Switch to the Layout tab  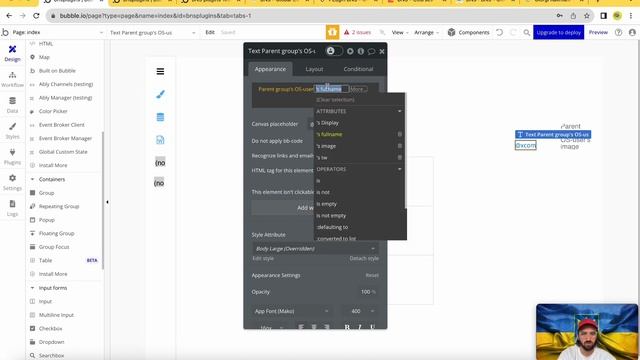(314, 69)
